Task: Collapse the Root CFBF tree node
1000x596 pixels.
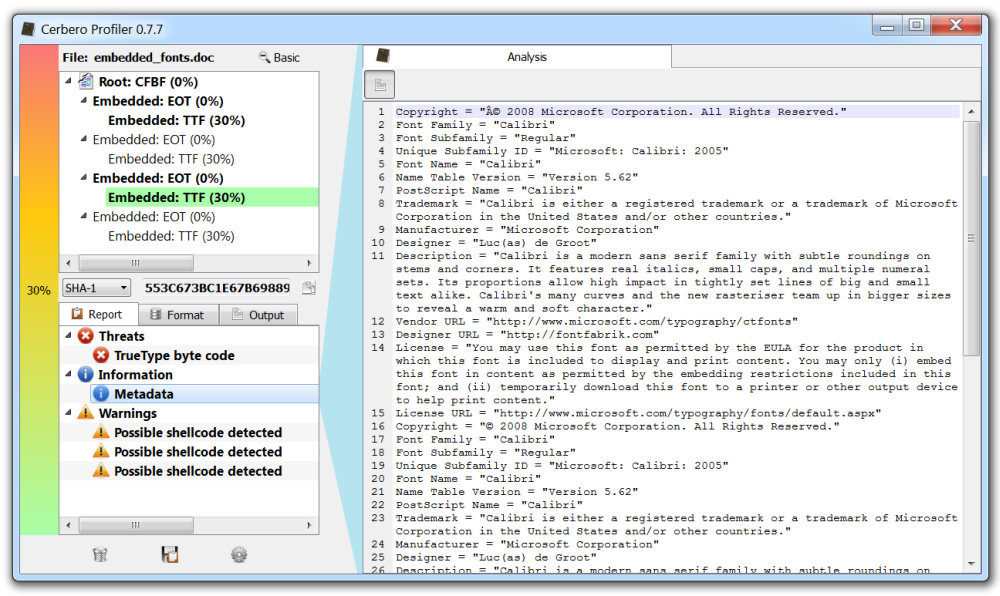Action: 68,80
